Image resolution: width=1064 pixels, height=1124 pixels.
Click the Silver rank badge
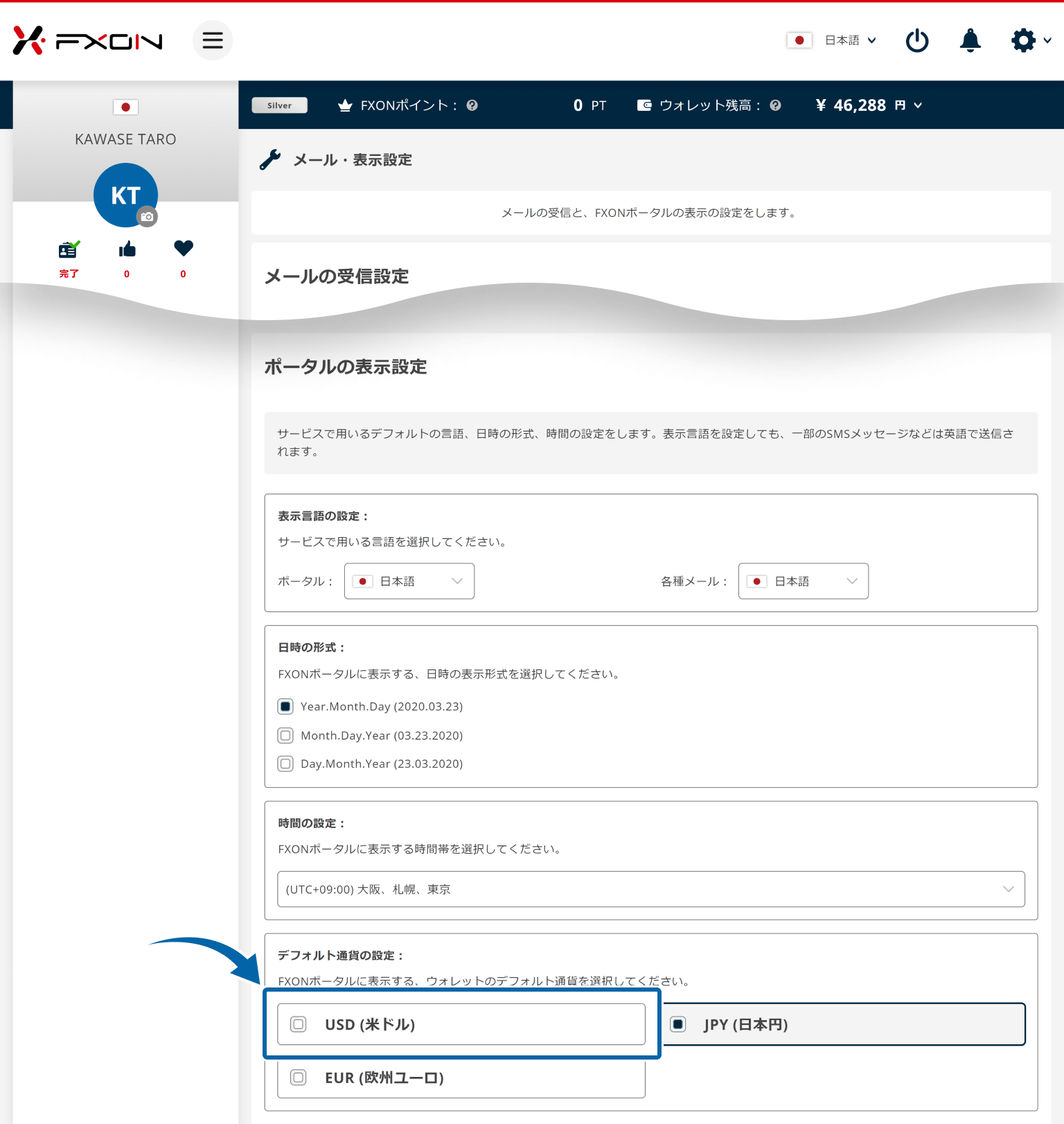[280, 105]
